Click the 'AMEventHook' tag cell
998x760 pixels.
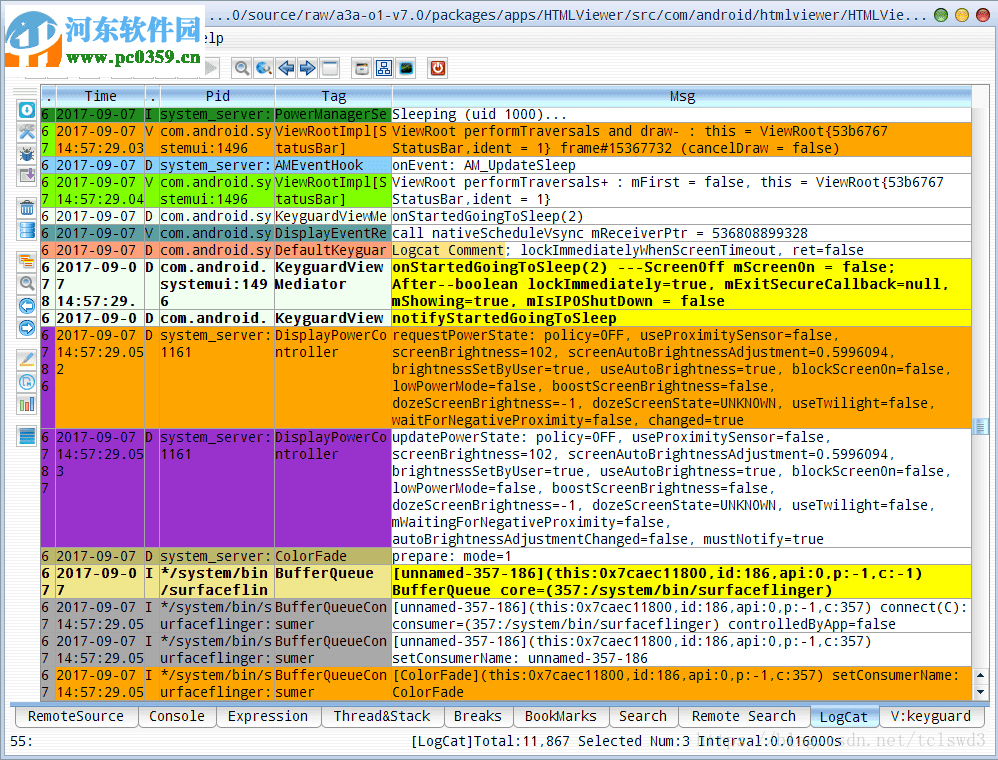[333, 165]
